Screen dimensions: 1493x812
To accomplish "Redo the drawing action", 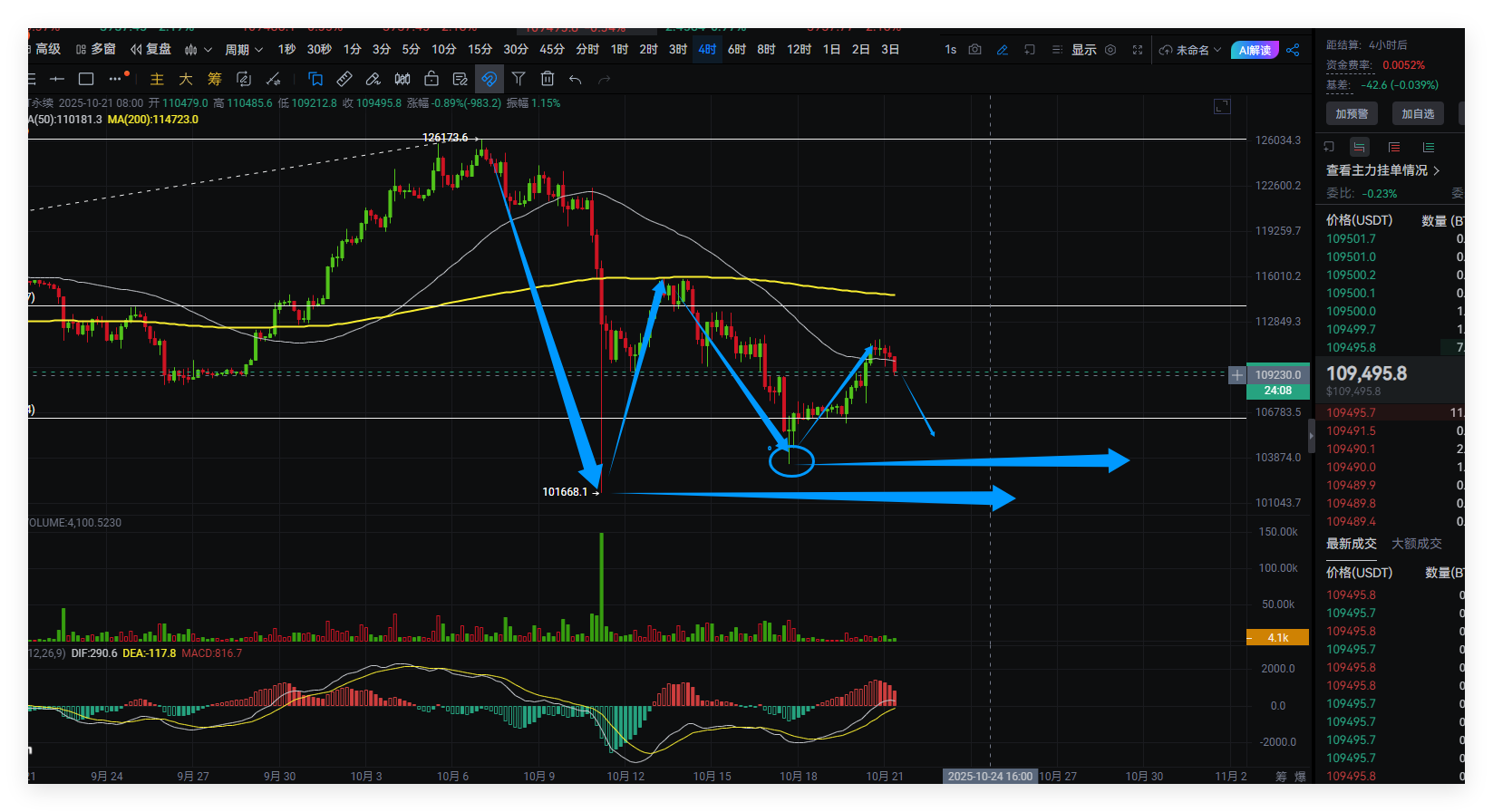I will (x=605, y=80).
